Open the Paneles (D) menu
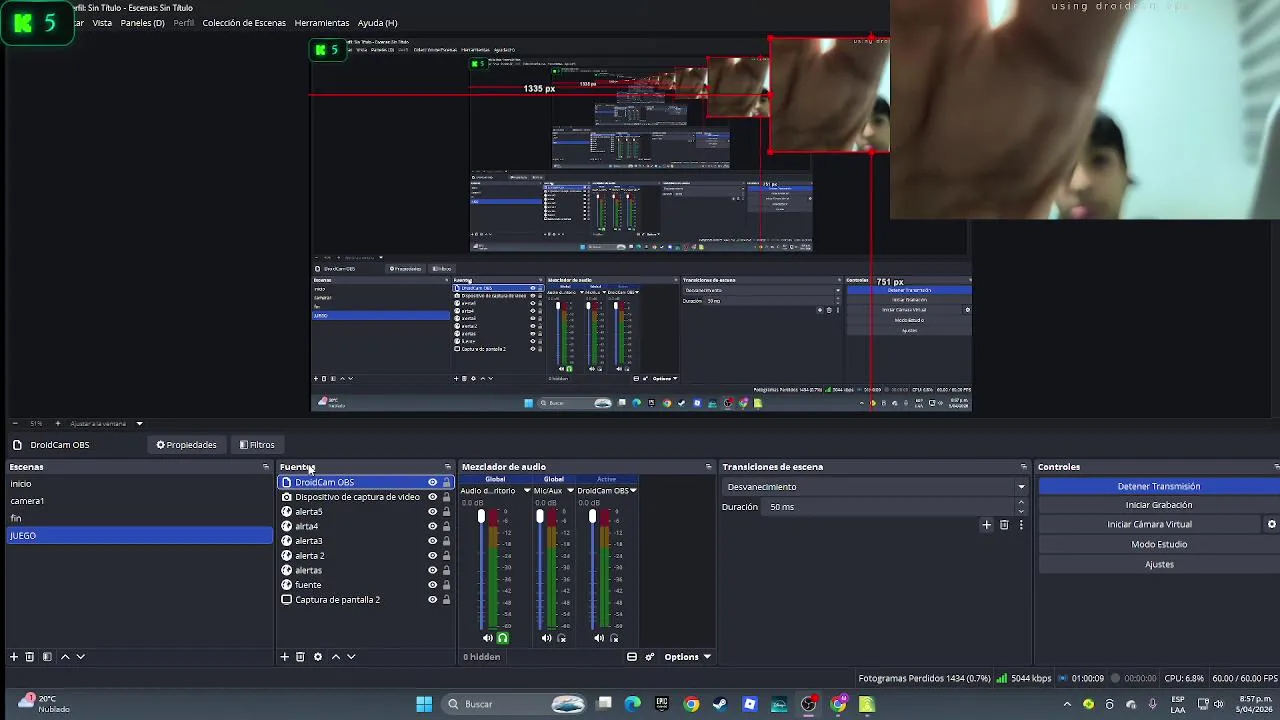This screenshot has height=720, width=1280. [x=142, y=23]
